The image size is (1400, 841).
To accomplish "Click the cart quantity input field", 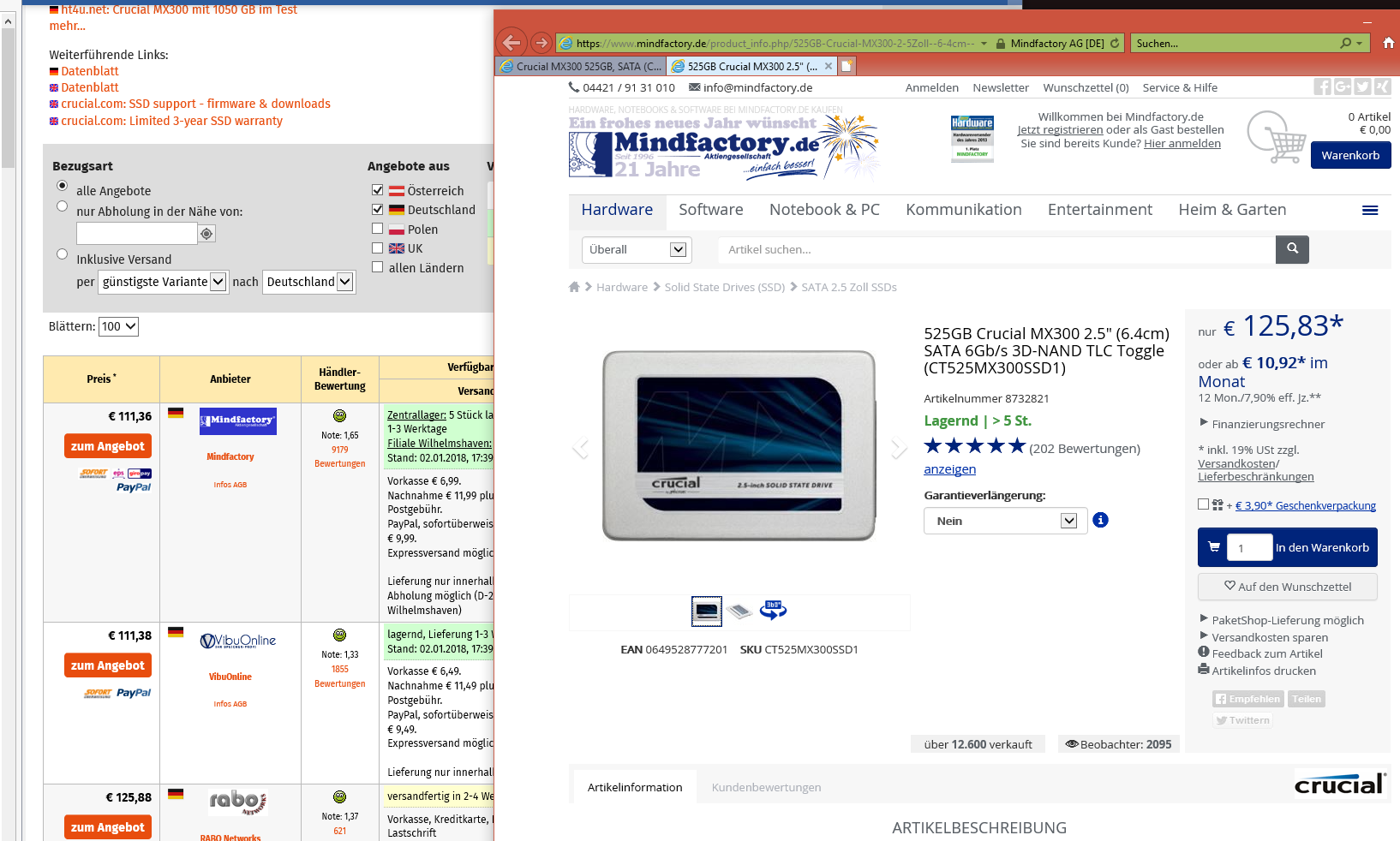I will tap(1249, 548).
